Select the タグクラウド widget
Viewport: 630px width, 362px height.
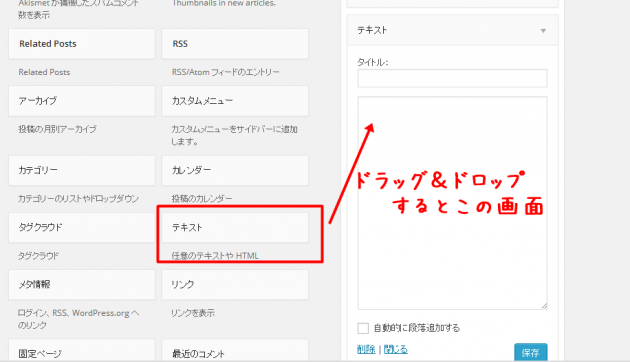82,227
